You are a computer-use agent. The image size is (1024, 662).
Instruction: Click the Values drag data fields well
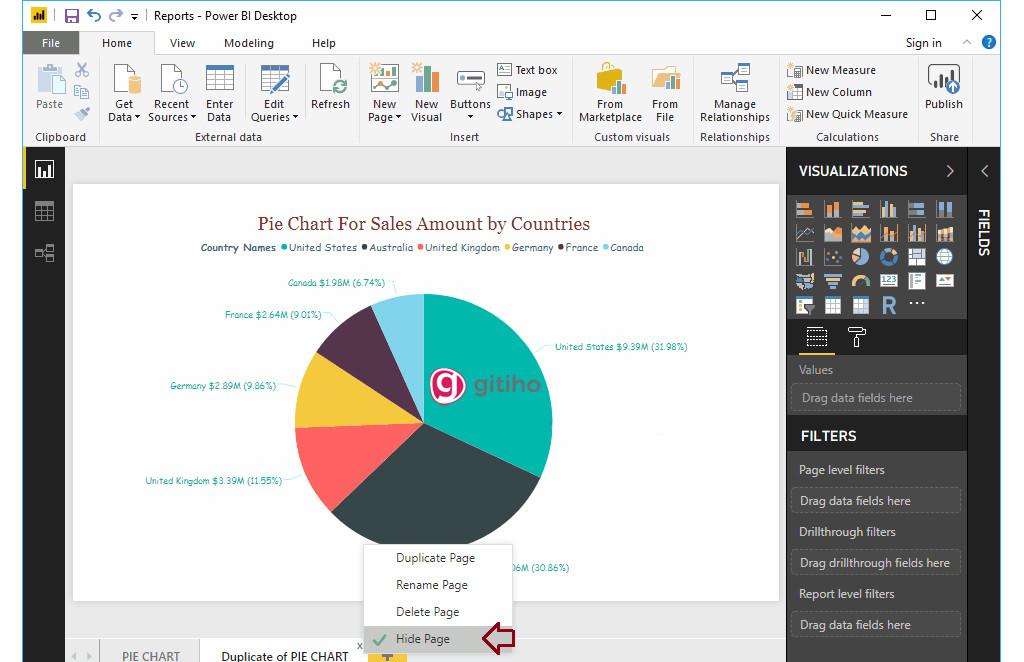(x=876, y=398)
